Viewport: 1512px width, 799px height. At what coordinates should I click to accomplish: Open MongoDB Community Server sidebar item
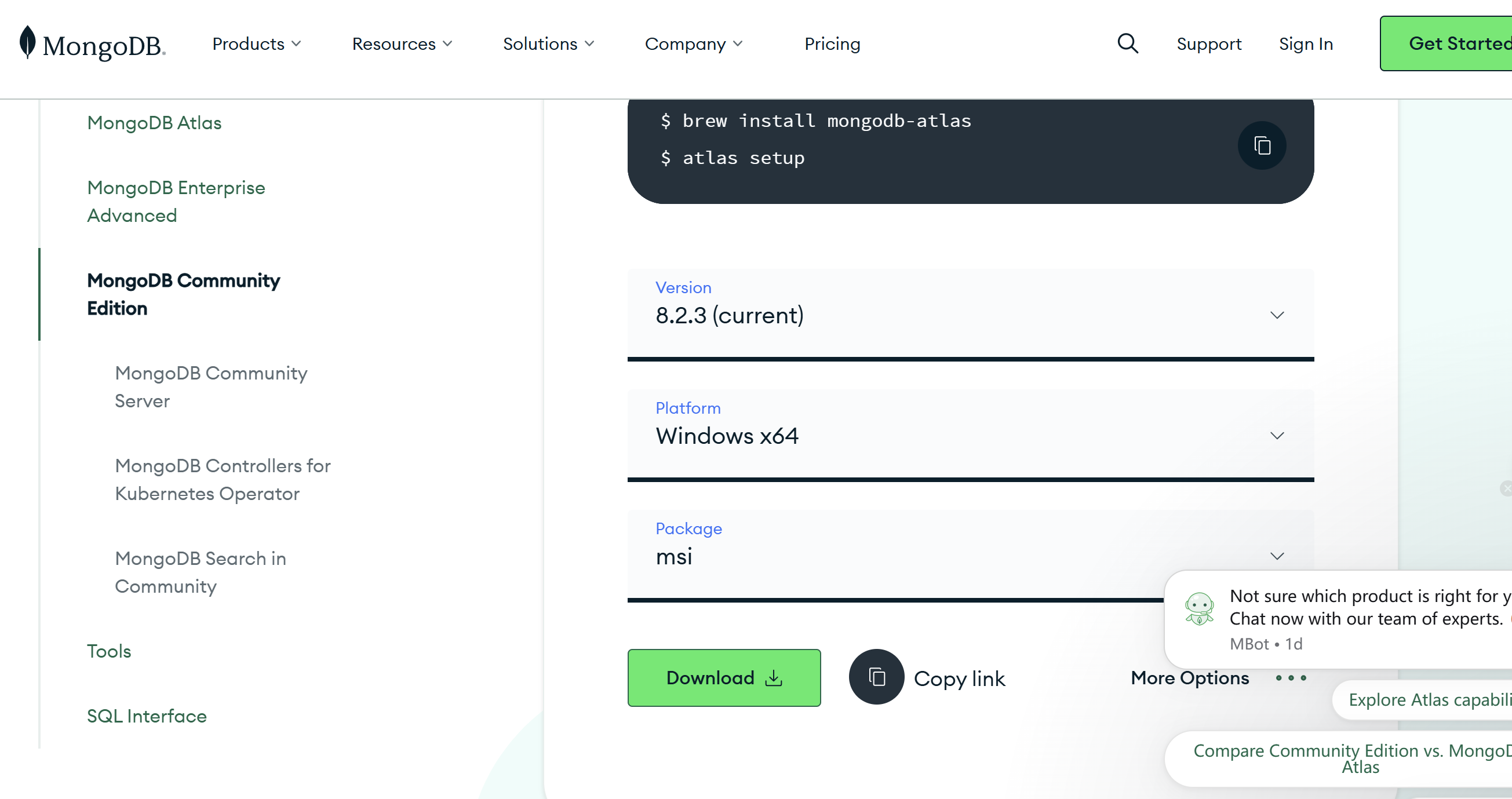pyautogui.click(x=211, y=386)
